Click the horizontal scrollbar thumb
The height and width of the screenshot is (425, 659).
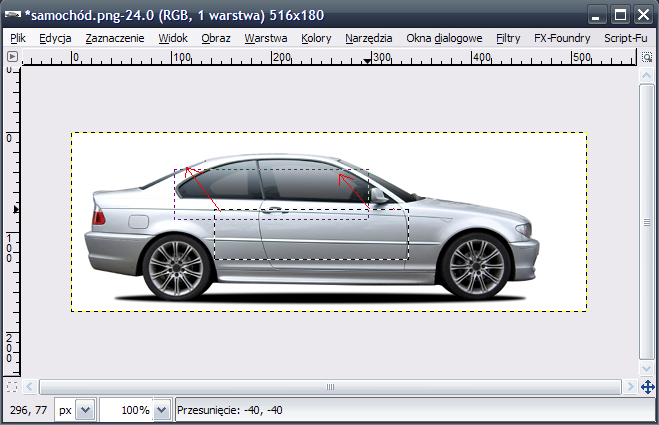coord(329,386)
